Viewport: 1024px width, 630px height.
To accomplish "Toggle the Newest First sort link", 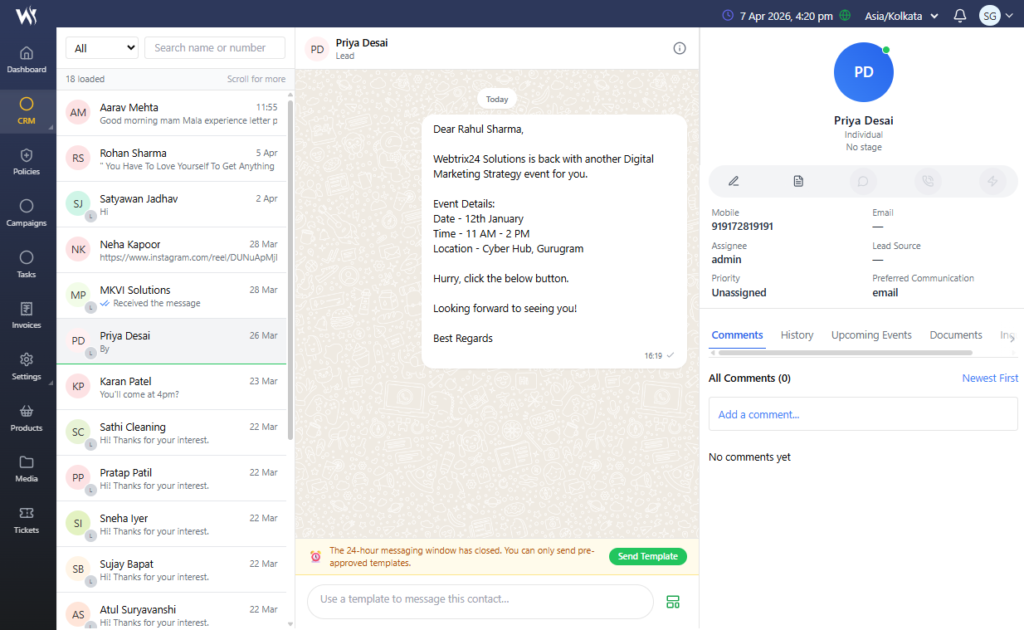I will [989, 378].
